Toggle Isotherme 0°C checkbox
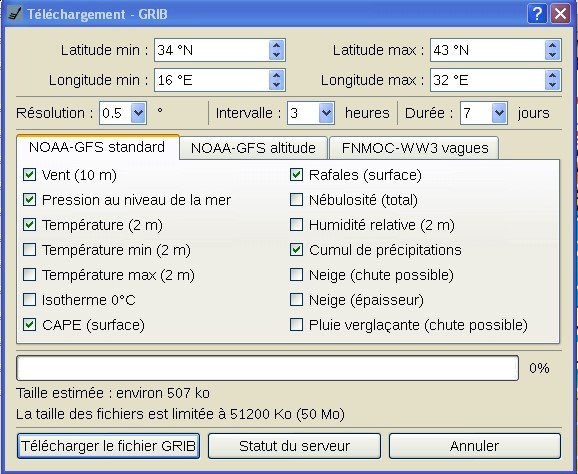Viewport: 578px width, 474px height. (29, 300)
